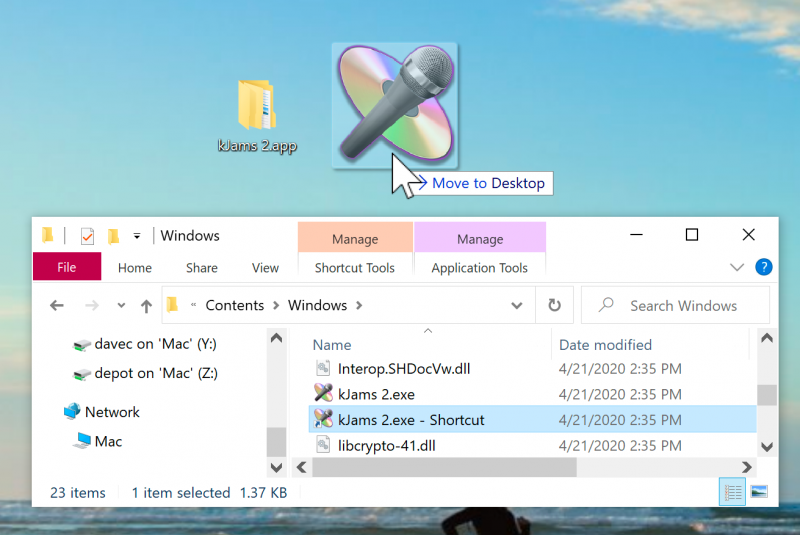
Task: Refresh the folder view
Action: point(555,305)
